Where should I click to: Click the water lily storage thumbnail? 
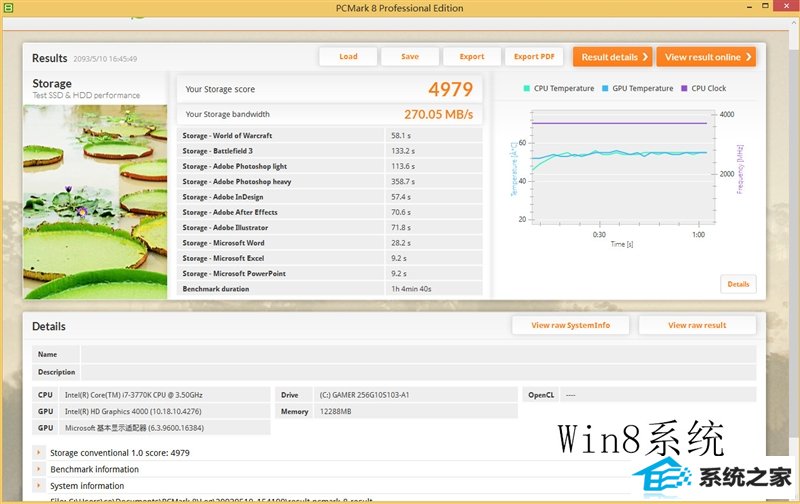tap(95, 201)
